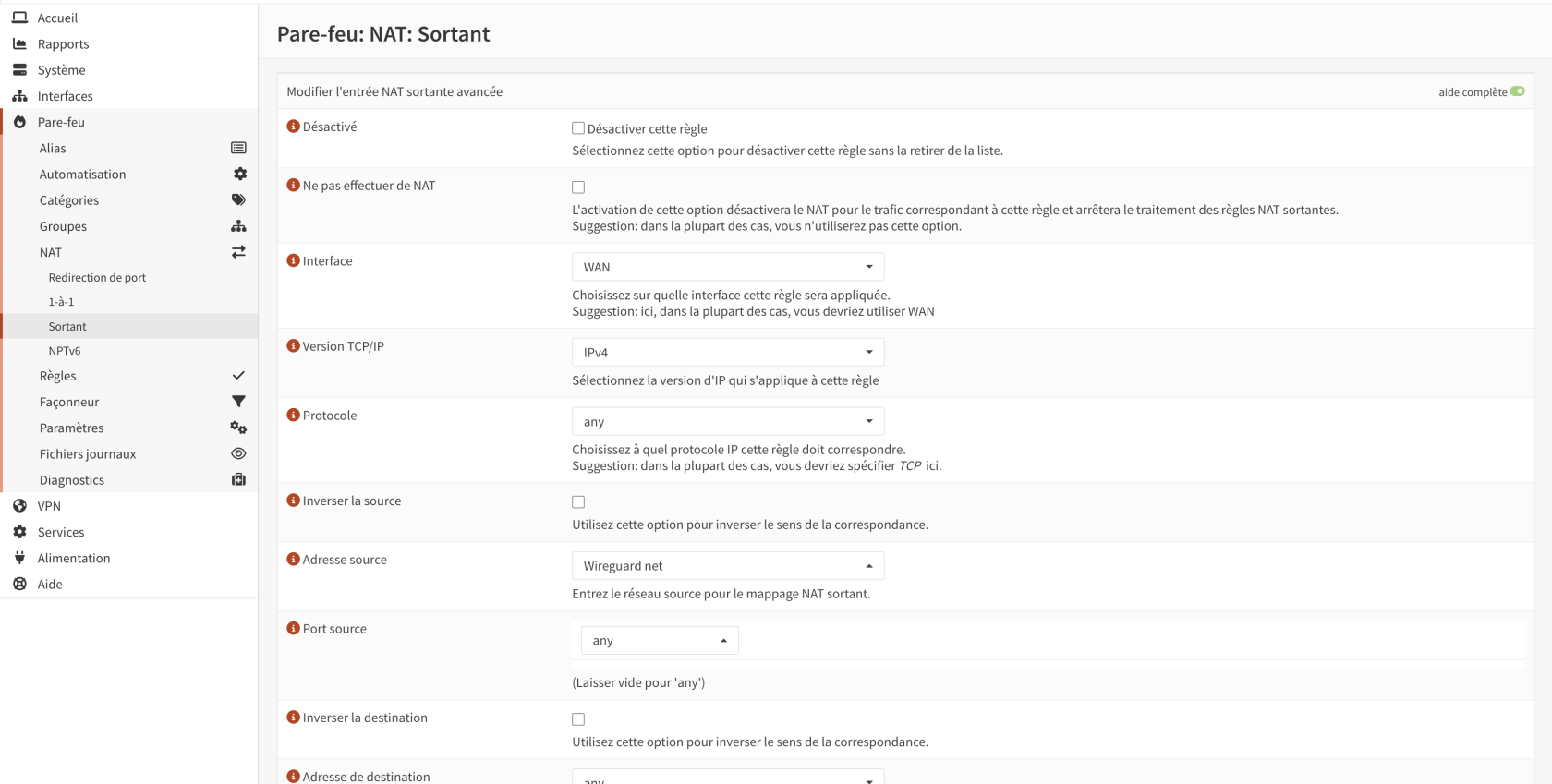Viewport: 1552px width, 784px height.
Task: Enable the Désactiver cette règle checkbox
Action: click(x=578, y=128)
